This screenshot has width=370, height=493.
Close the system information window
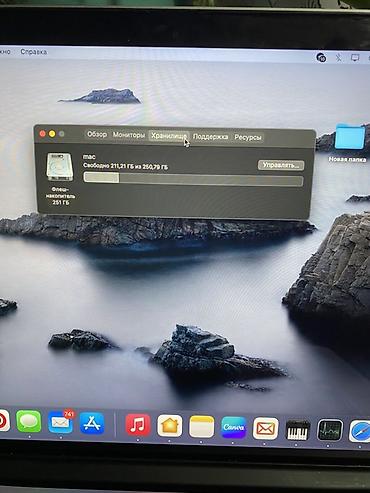point(42,134)
